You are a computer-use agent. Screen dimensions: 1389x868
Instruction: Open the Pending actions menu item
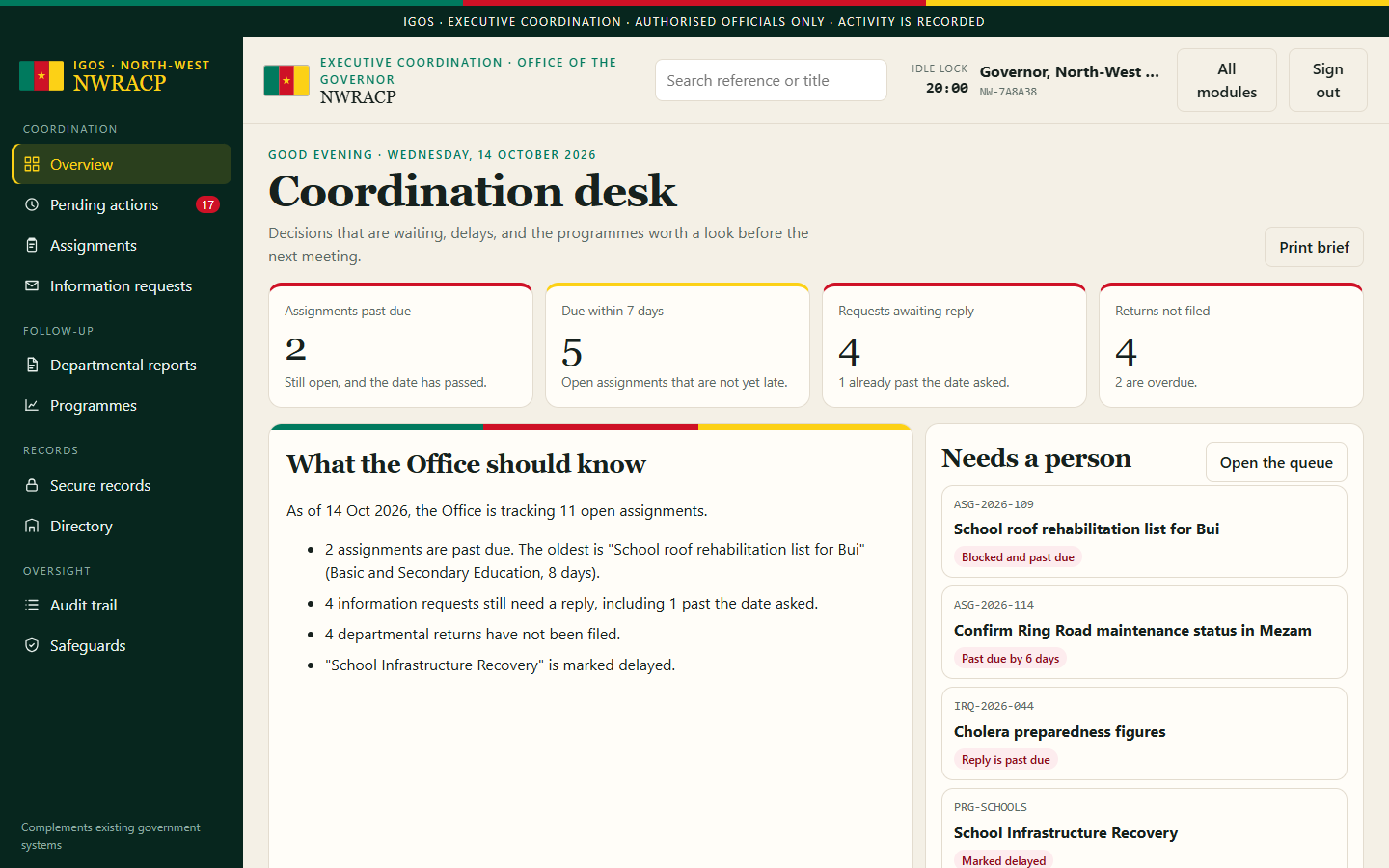(x=122, y=204)
